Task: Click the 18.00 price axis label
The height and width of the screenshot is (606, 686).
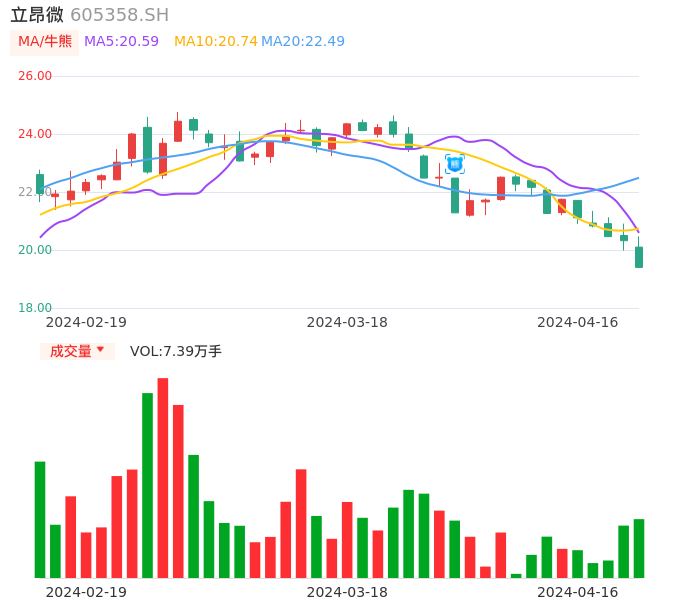Action: [35, 308]
